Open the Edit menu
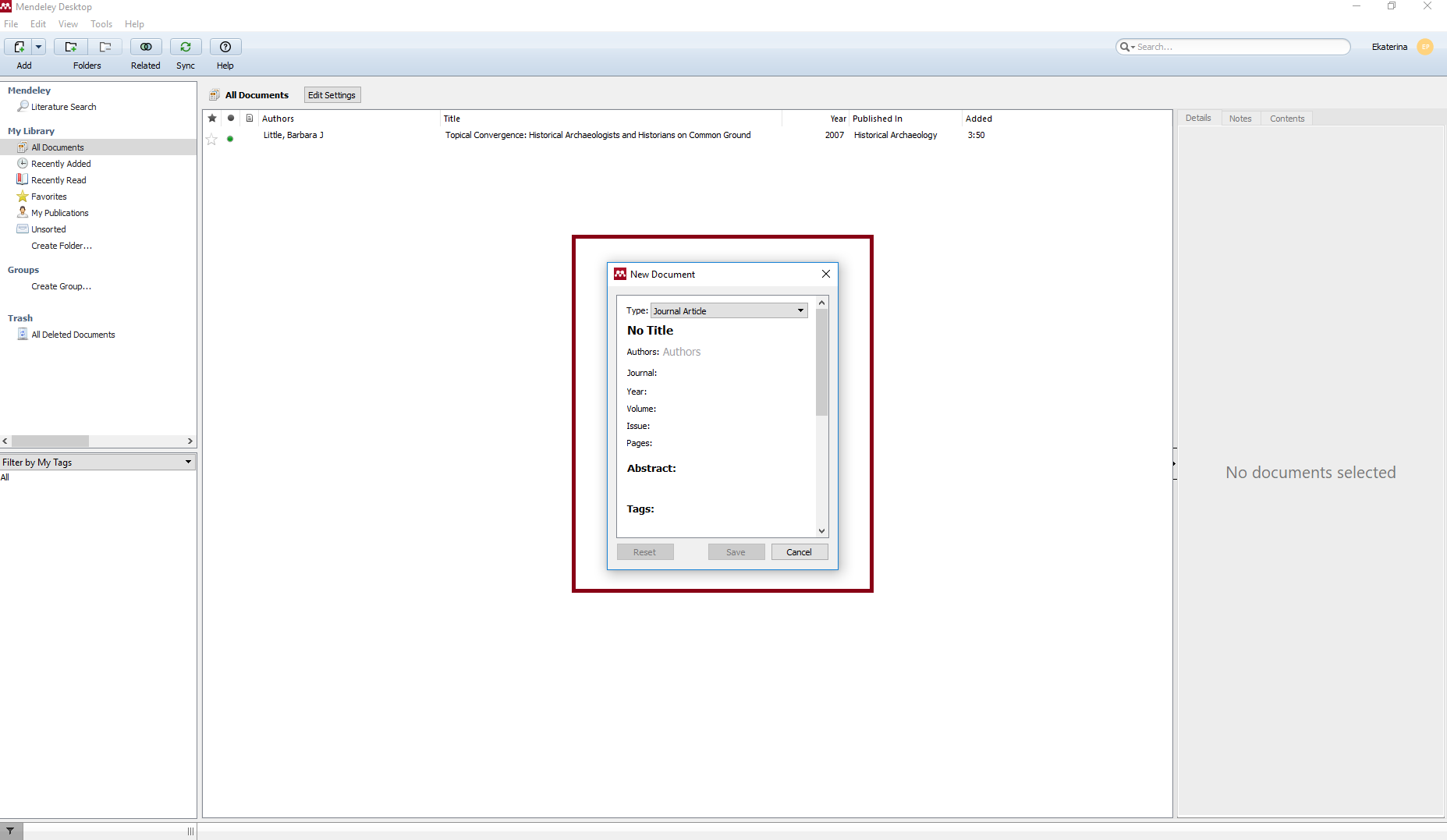The height and width of the screenshot is (840, 1447). (x=38, y=24)
